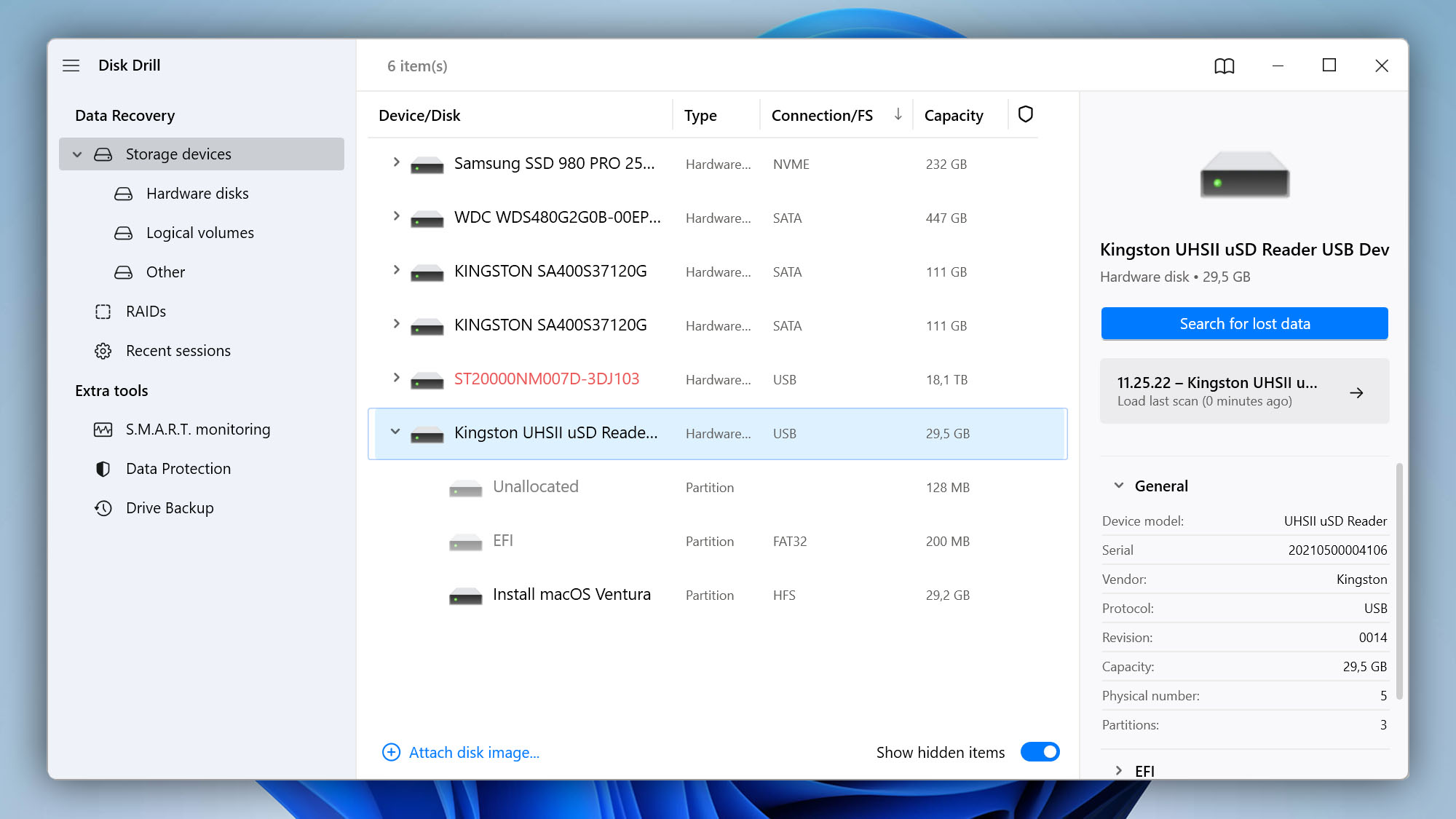
Task: Open Recent sessions panel
Action: click(178, 350)
